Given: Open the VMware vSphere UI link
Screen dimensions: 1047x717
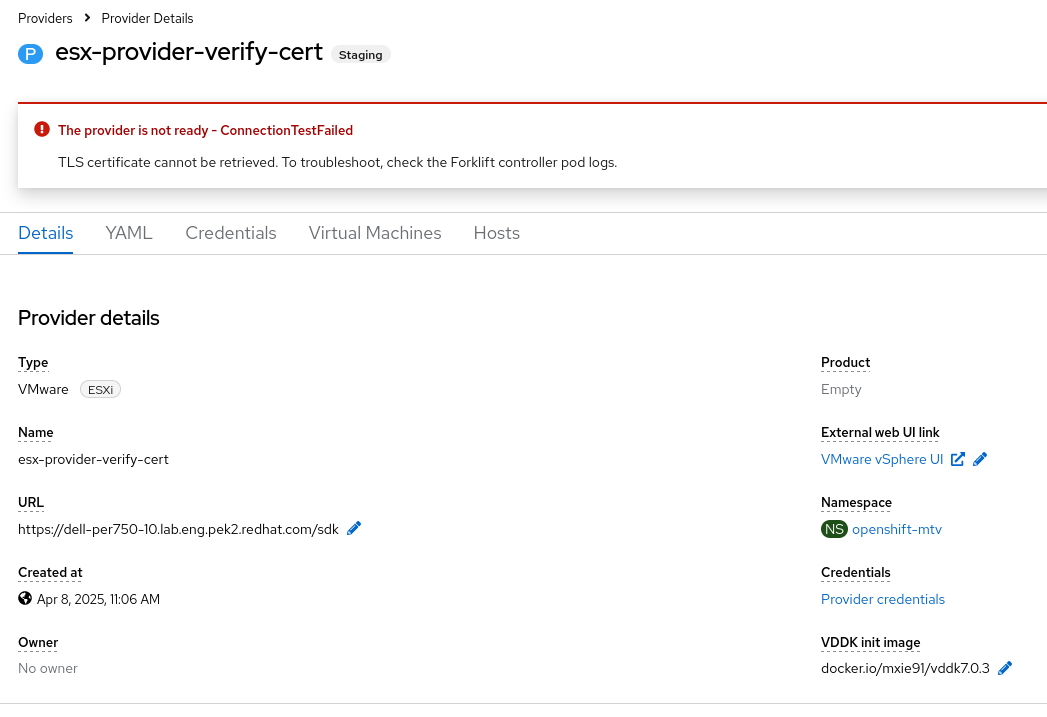Looking at the screenshot, I should coord(882,459).
